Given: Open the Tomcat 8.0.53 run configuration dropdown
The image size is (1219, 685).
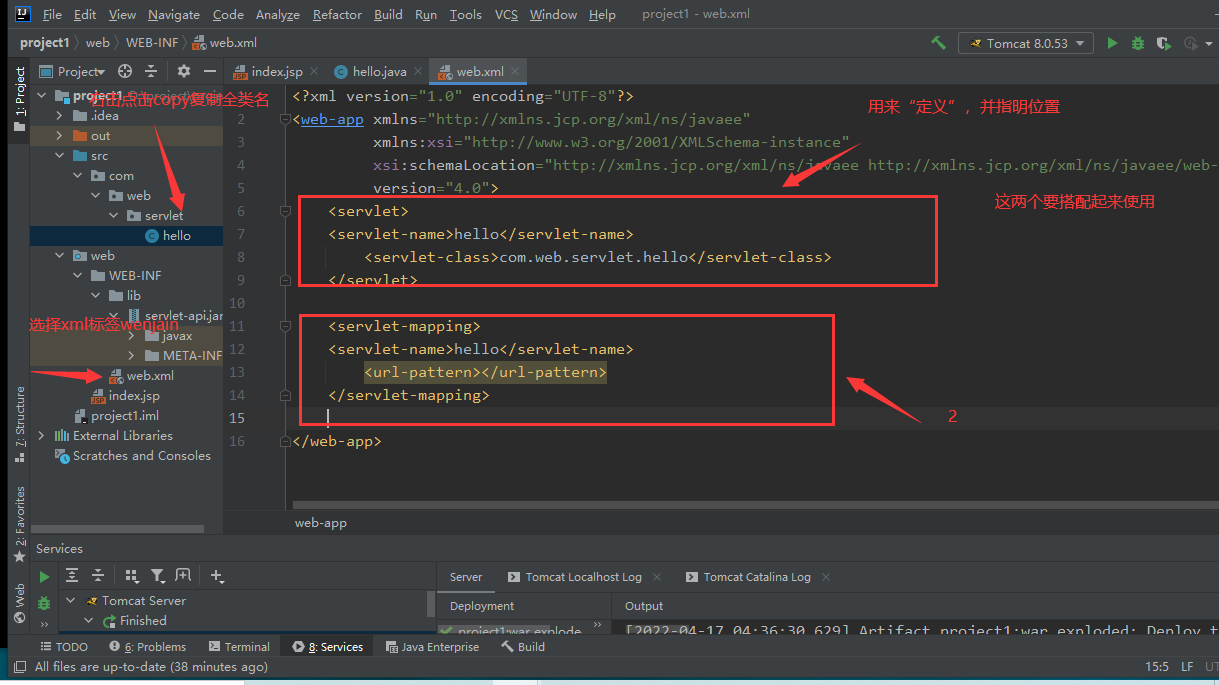Looking at the screenshot, I should point(1026,43).
